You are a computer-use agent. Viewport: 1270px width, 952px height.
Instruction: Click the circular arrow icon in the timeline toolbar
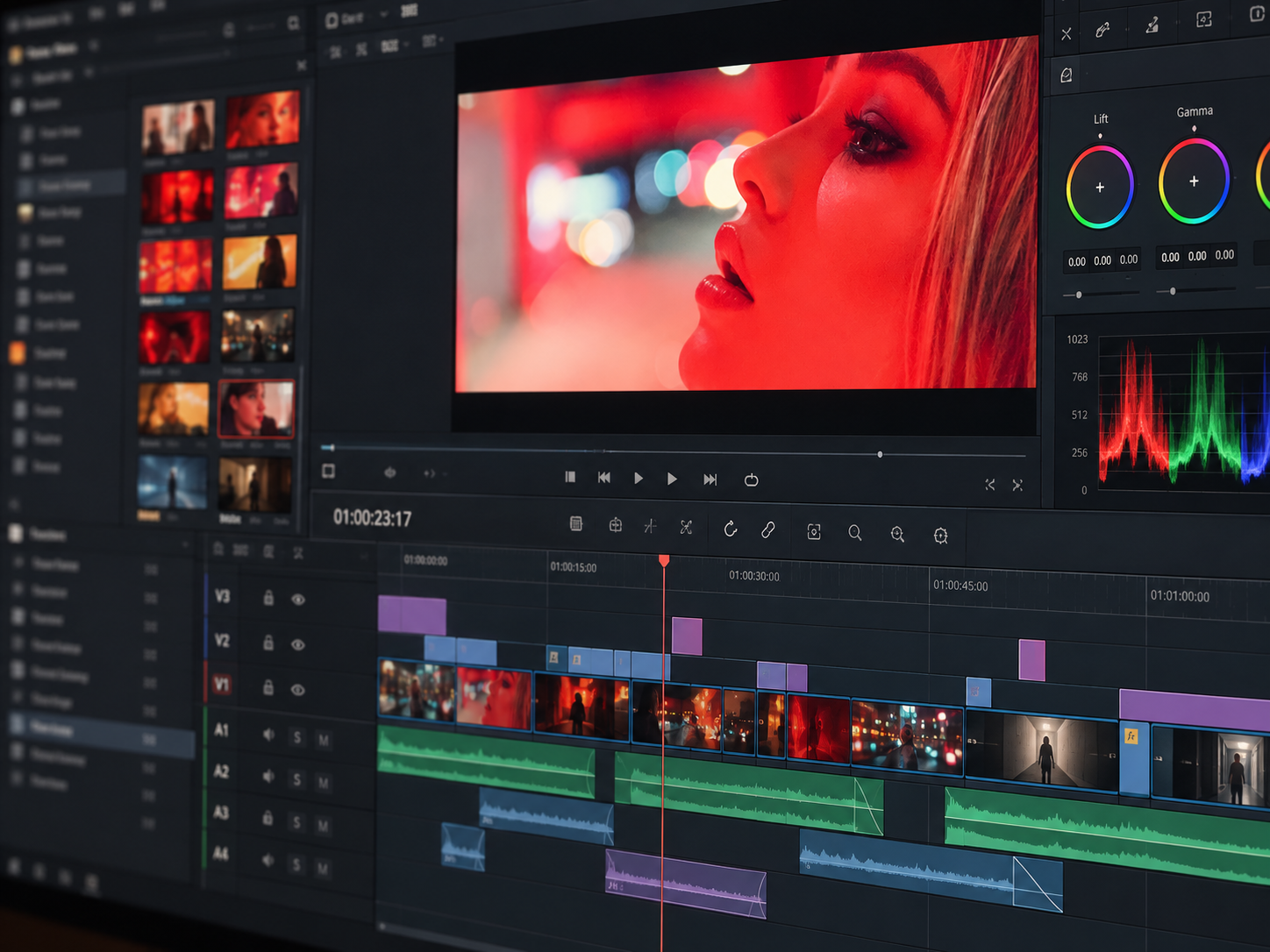tap(730, 529)
